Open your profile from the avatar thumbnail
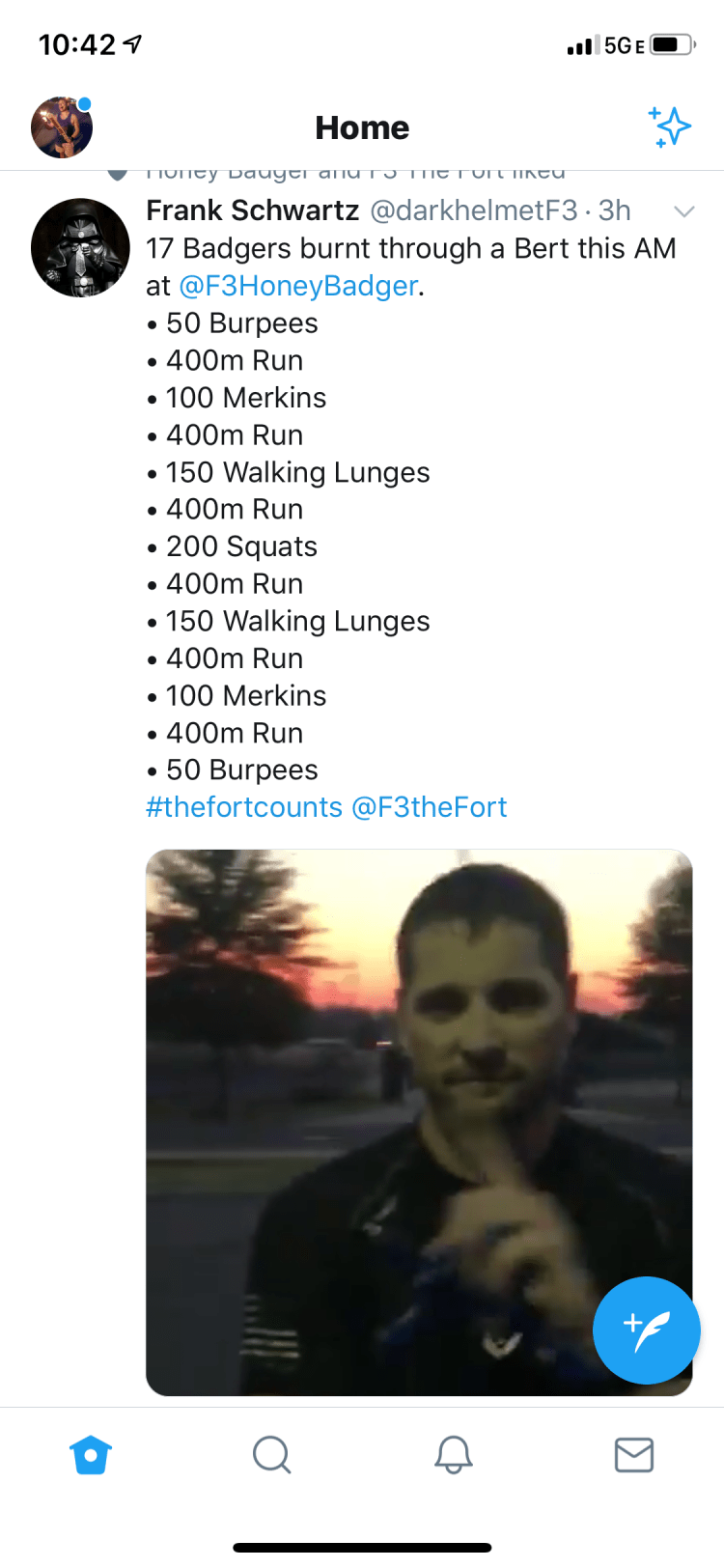This screenshot has width=724, height=1568. point(61,126)
